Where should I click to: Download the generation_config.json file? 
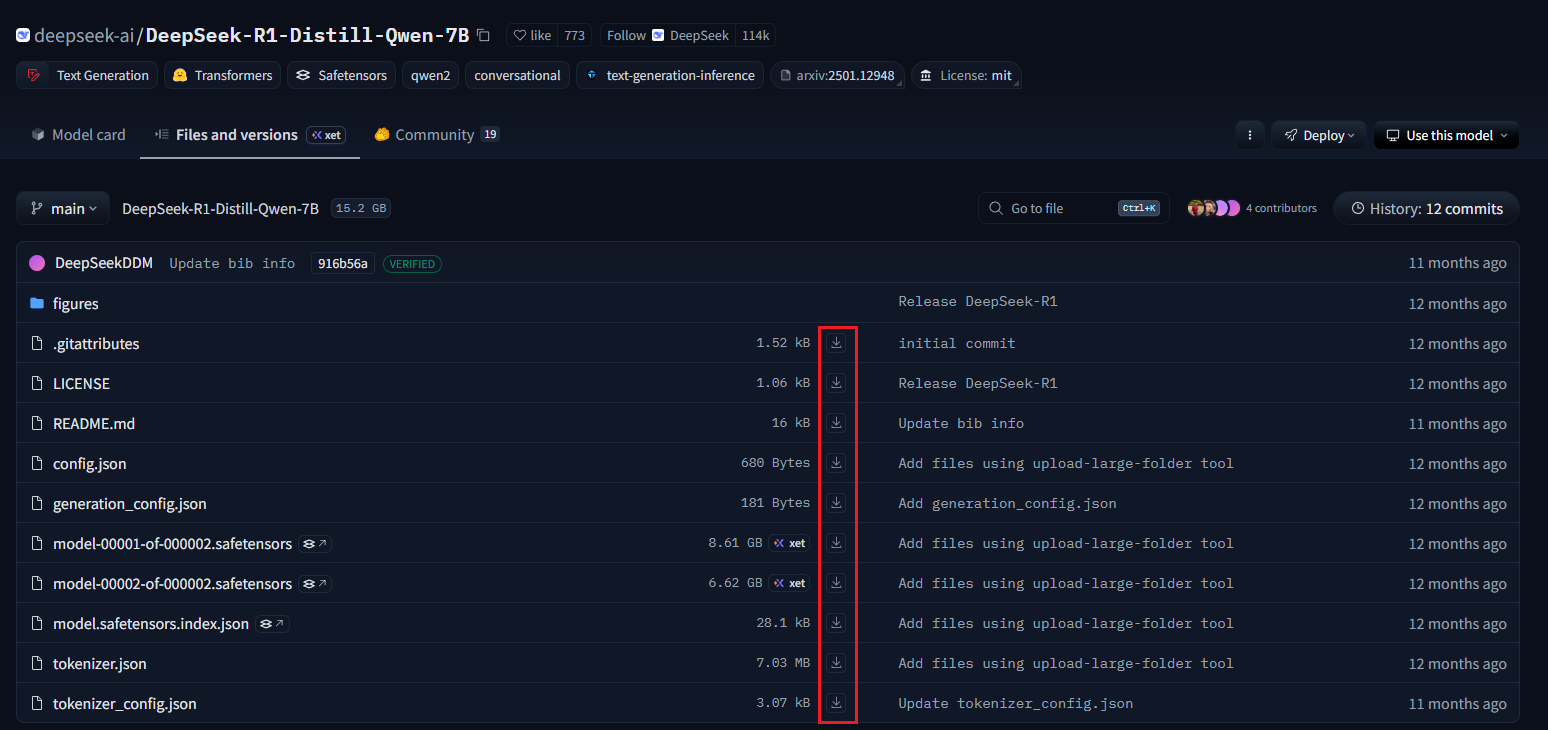[x=836, y=503]
